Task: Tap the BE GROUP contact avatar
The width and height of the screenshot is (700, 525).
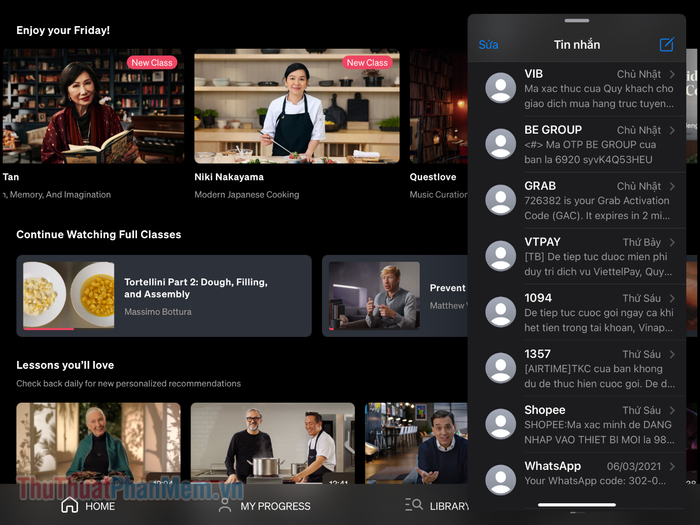Action: (x=500, y=144)
